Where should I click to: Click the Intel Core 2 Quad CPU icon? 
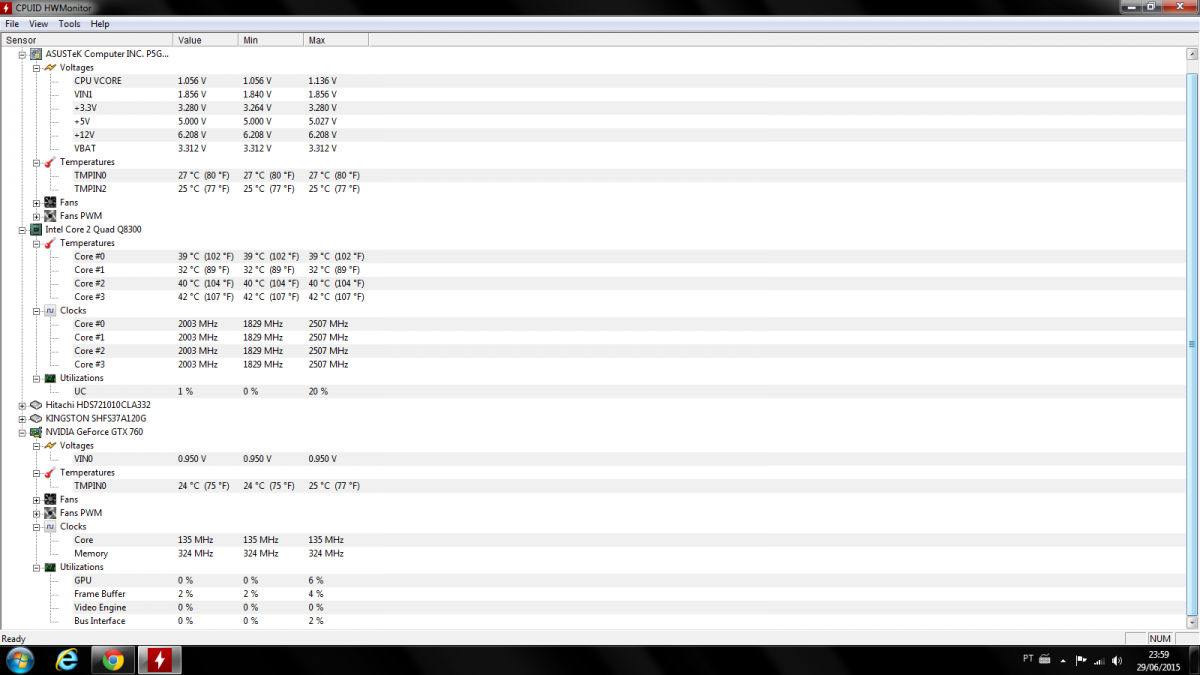[x=36, y=229]
